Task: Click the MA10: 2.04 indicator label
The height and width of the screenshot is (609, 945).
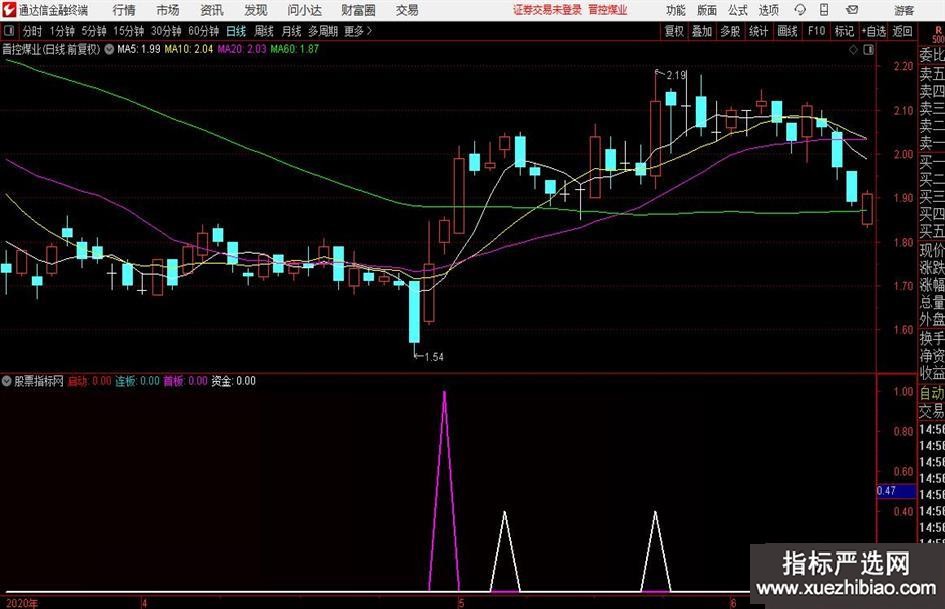Action: (x=189, y=49)
